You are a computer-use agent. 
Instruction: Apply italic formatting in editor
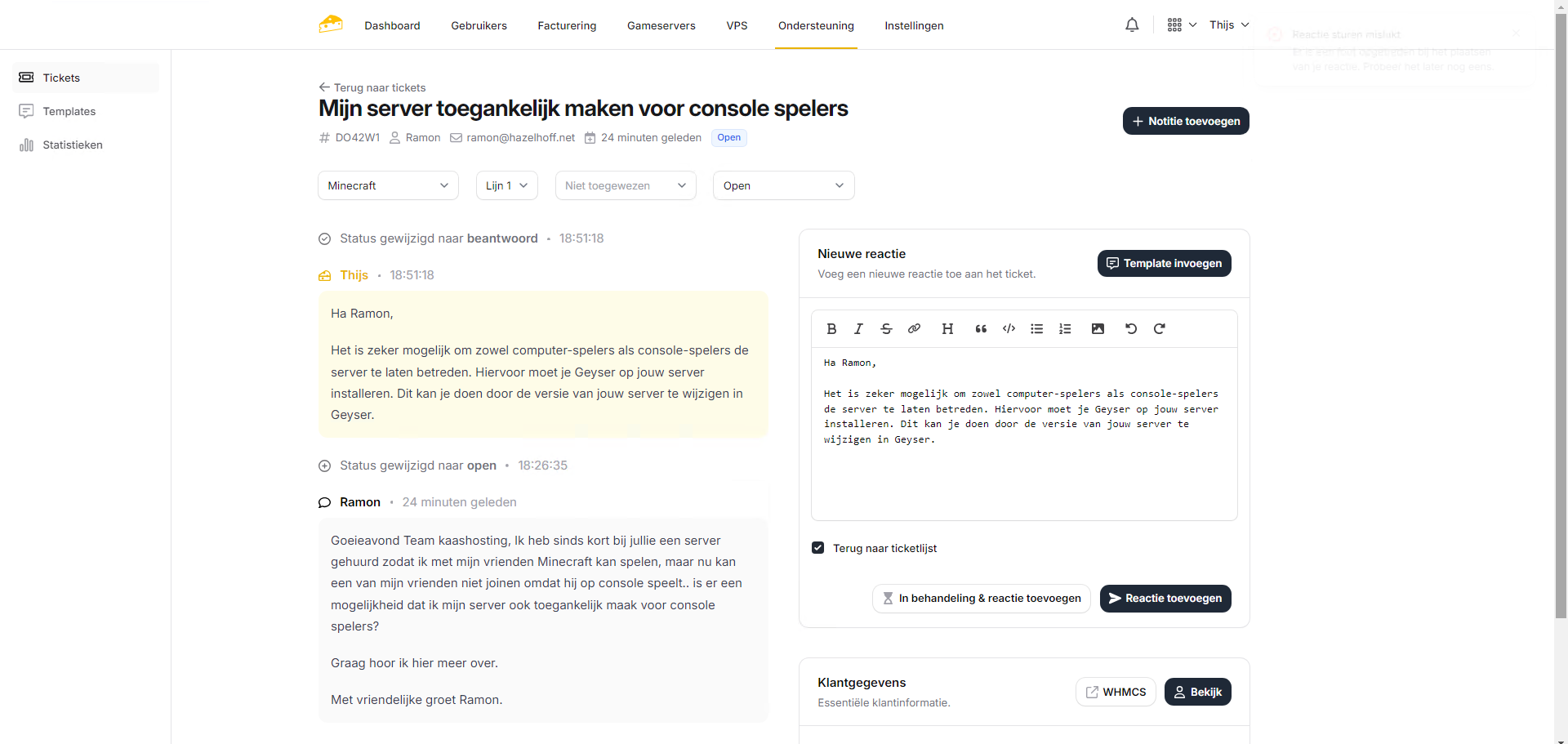coord(858,329)
